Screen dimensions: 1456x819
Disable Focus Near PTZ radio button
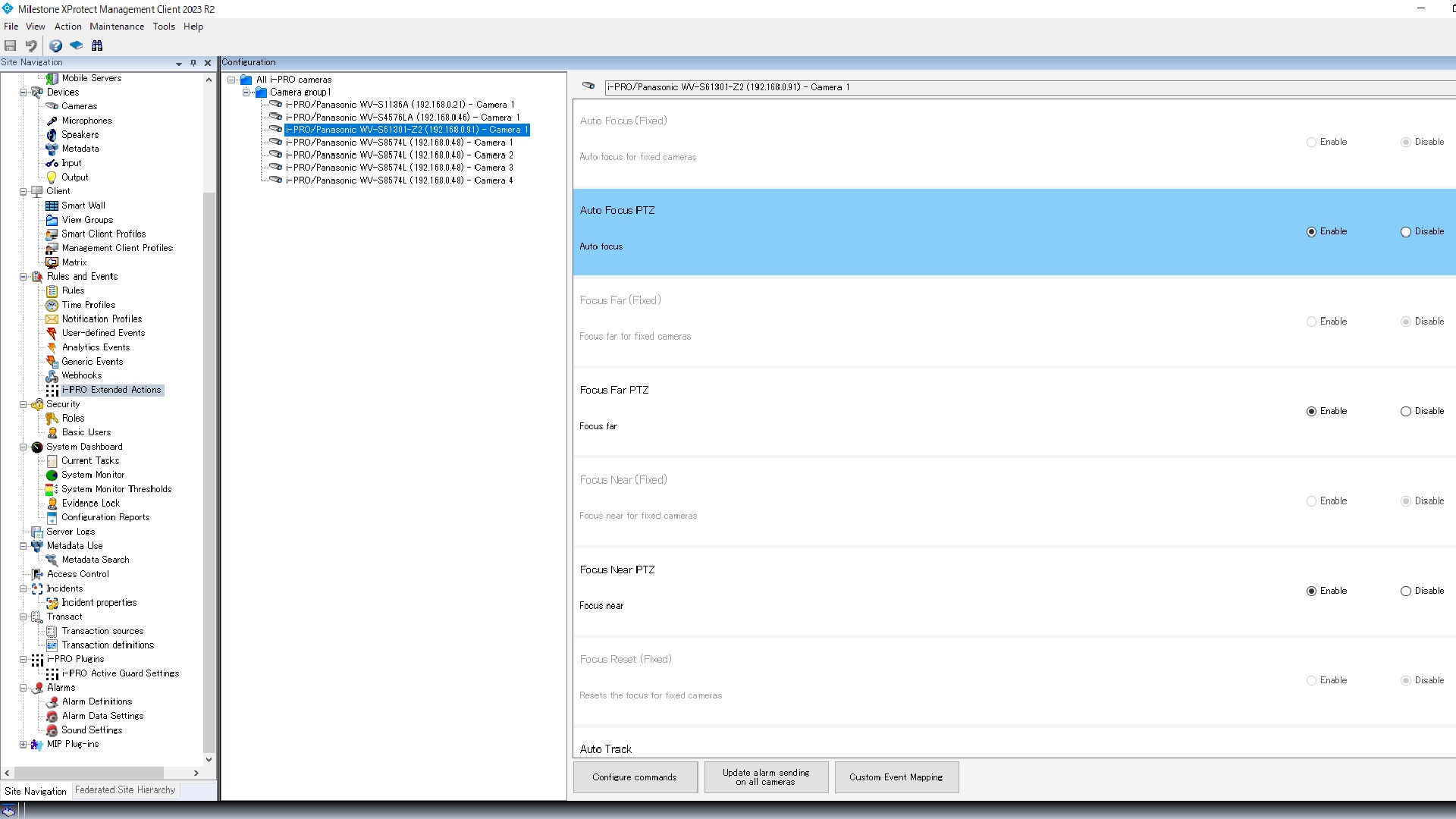pyautogui.click(x=1405, y=591)
